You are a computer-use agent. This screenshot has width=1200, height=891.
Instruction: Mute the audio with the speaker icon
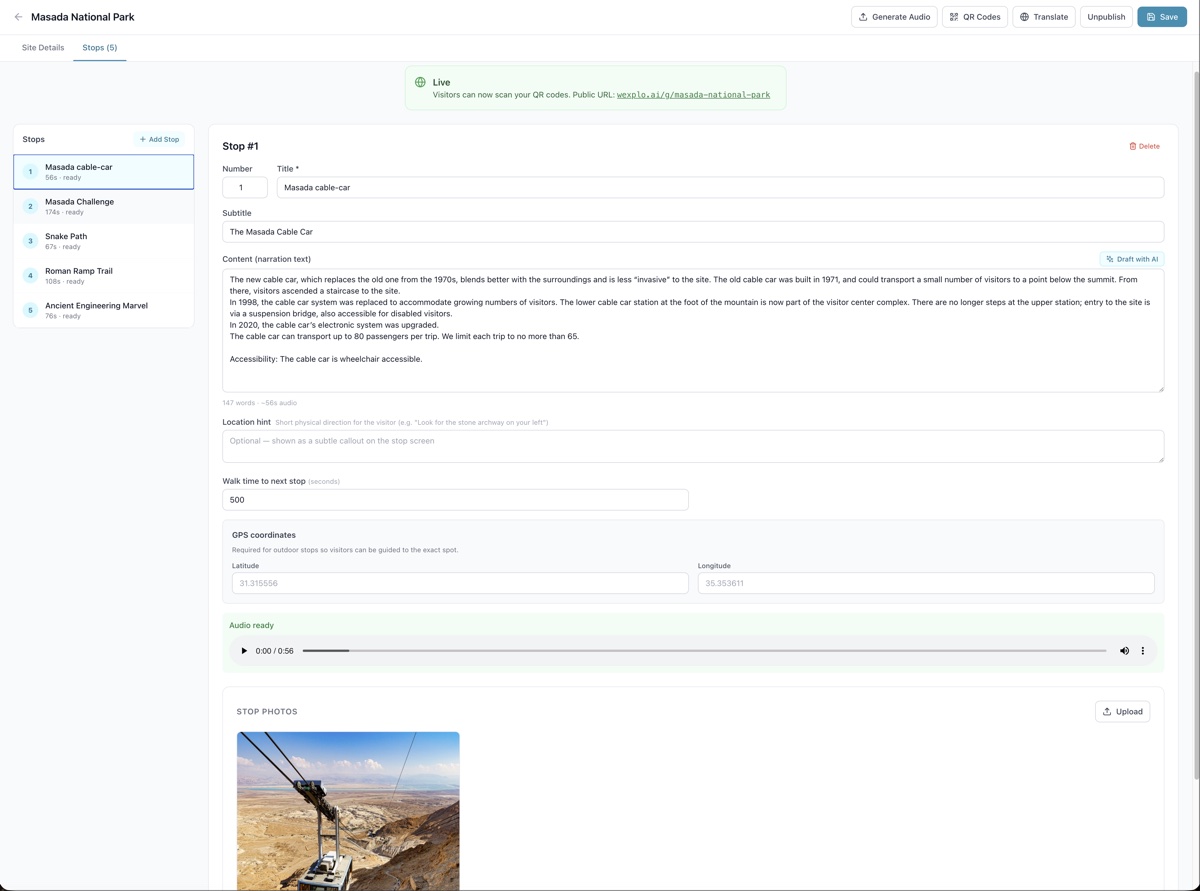(1124, 651)
